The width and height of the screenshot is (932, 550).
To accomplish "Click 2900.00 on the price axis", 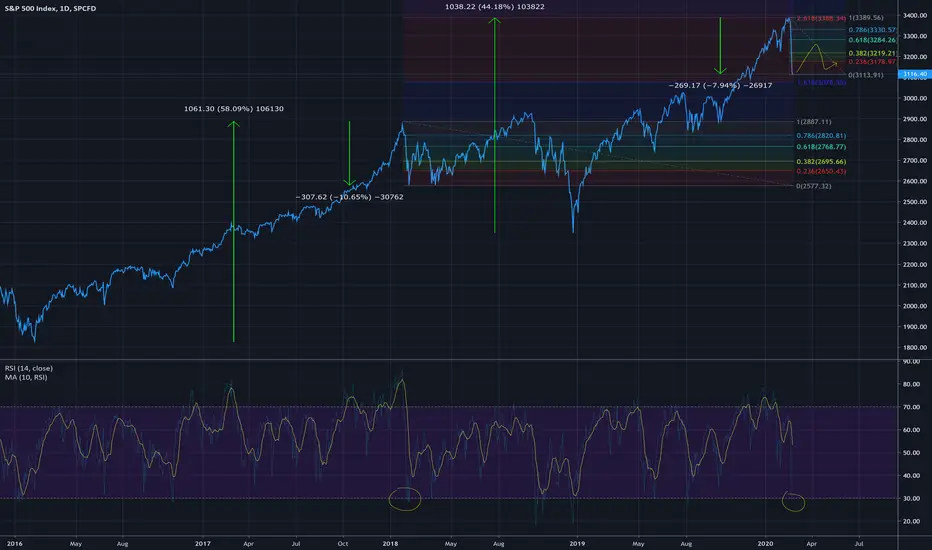I will click(x=915, y=119).
